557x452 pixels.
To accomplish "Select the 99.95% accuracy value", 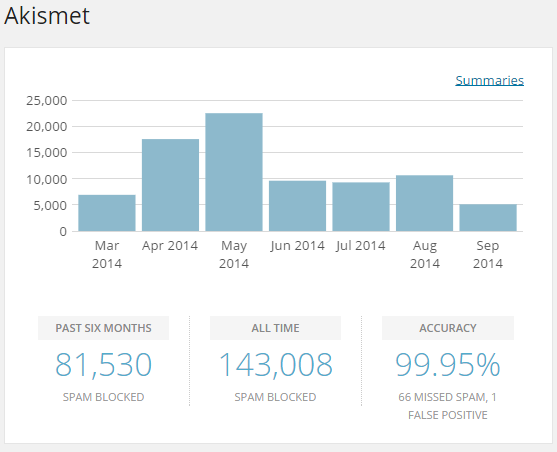I will tap(448, 365).
